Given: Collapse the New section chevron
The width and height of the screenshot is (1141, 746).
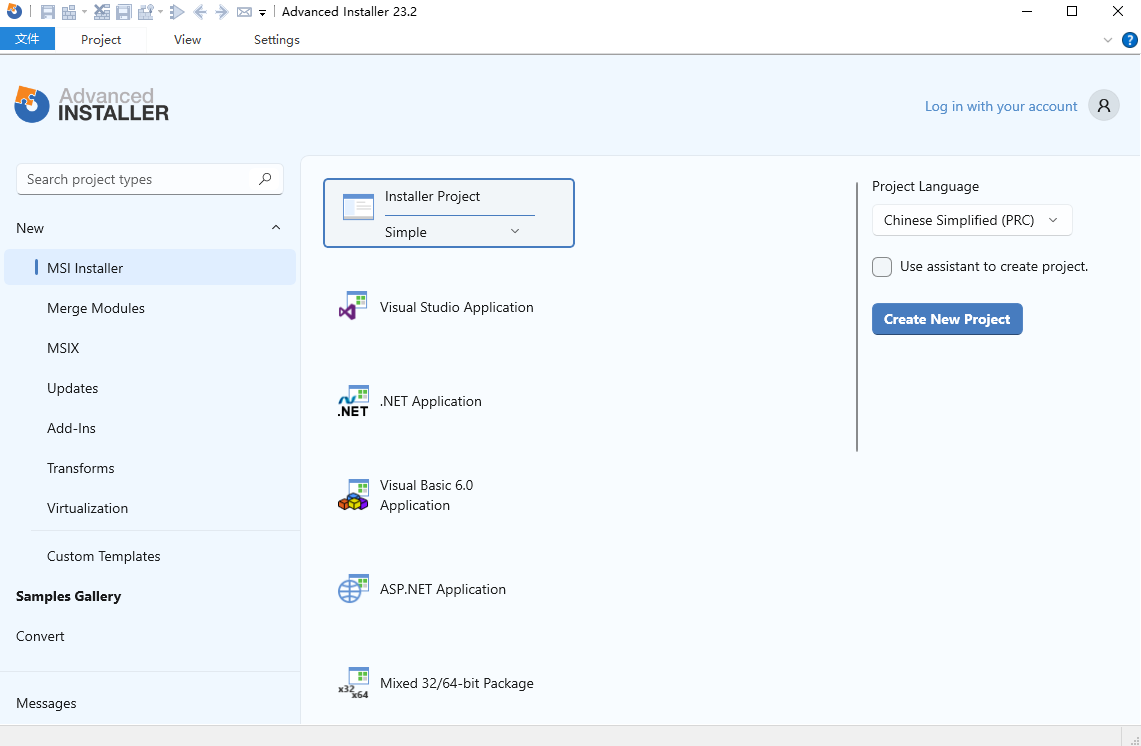Looking at the screenshot, I should [x=276, y=228].
